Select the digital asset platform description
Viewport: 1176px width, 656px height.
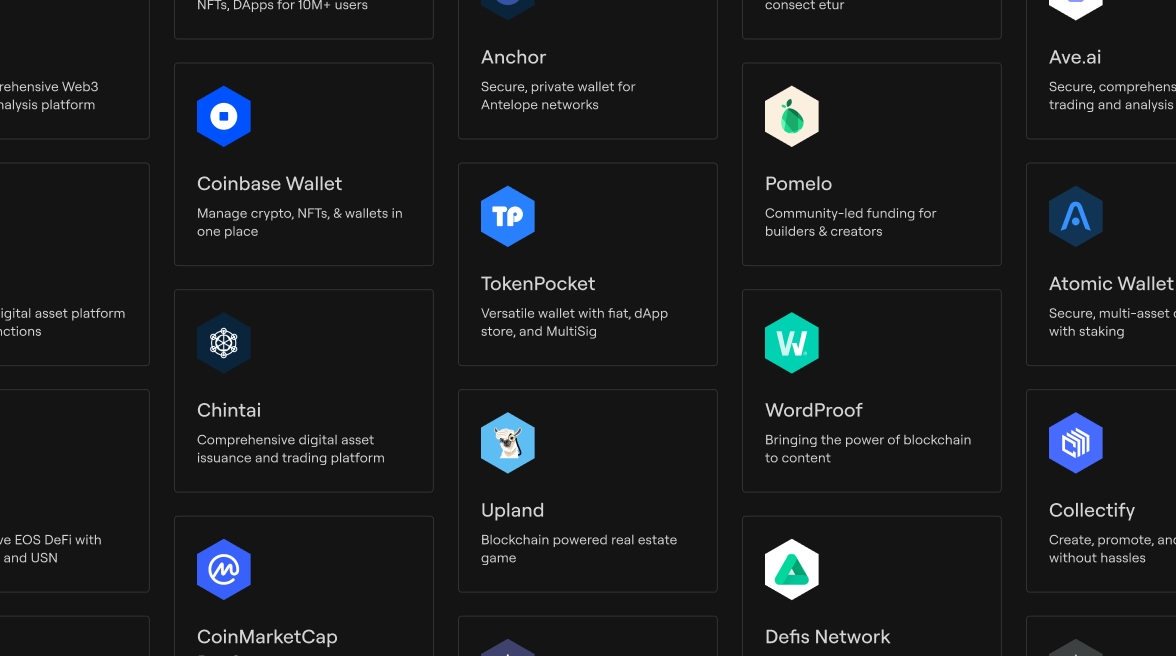[x=62, y=322]
